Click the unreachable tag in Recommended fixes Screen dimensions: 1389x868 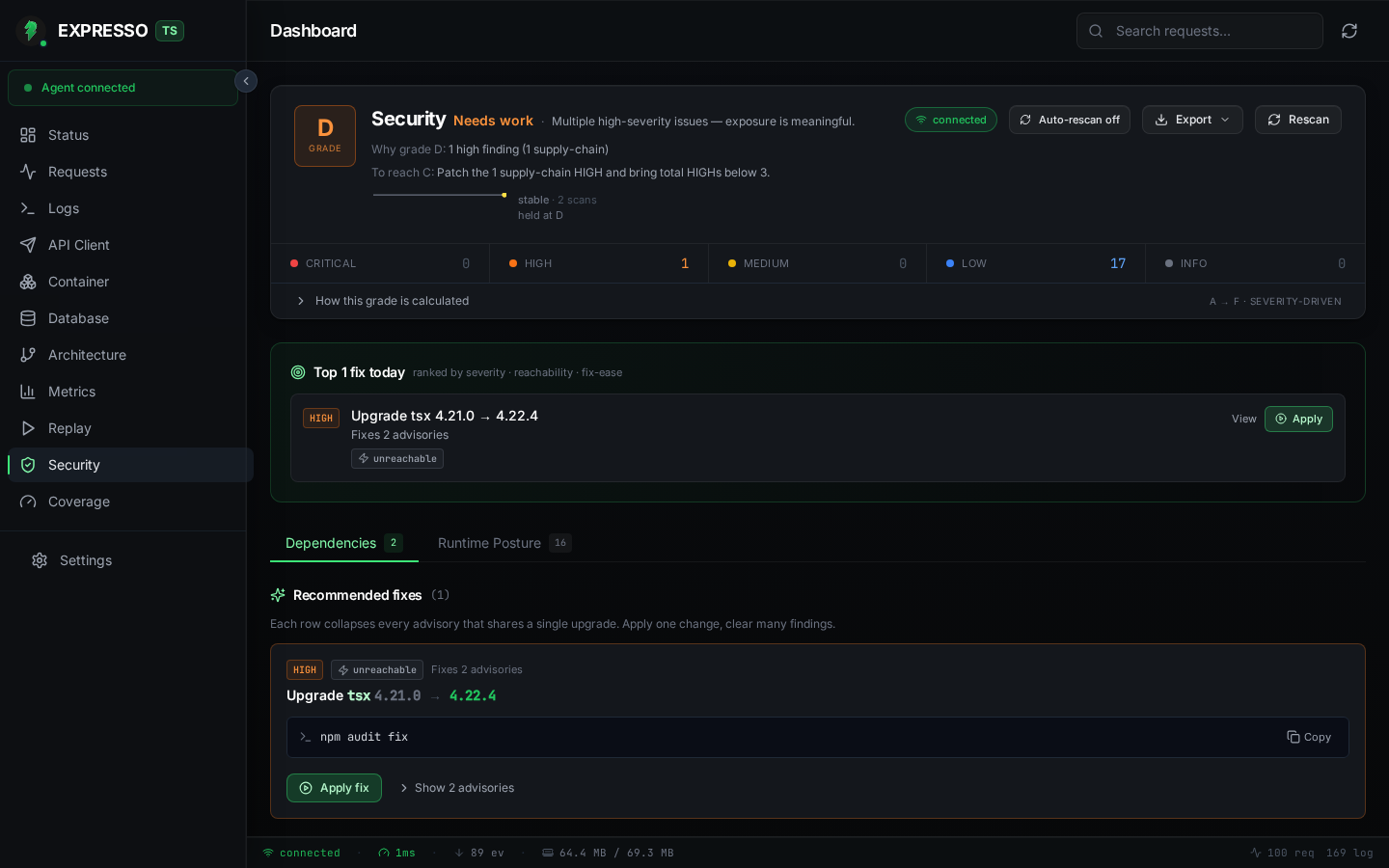(x=377, y=669)
